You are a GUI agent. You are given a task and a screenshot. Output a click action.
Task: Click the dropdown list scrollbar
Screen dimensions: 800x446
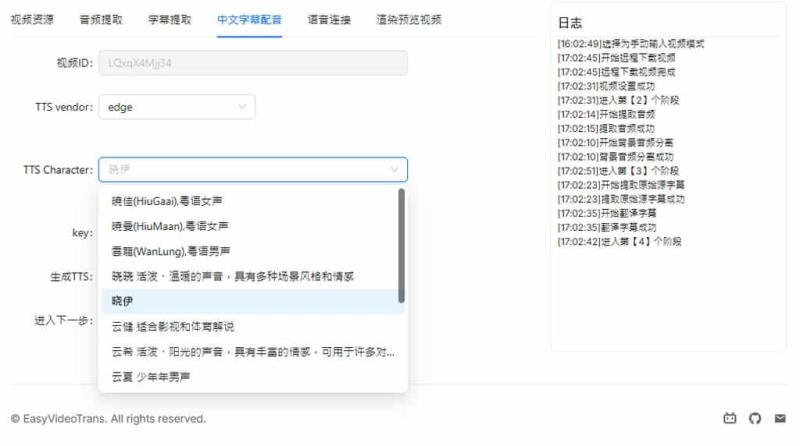[x=402, y=245]
